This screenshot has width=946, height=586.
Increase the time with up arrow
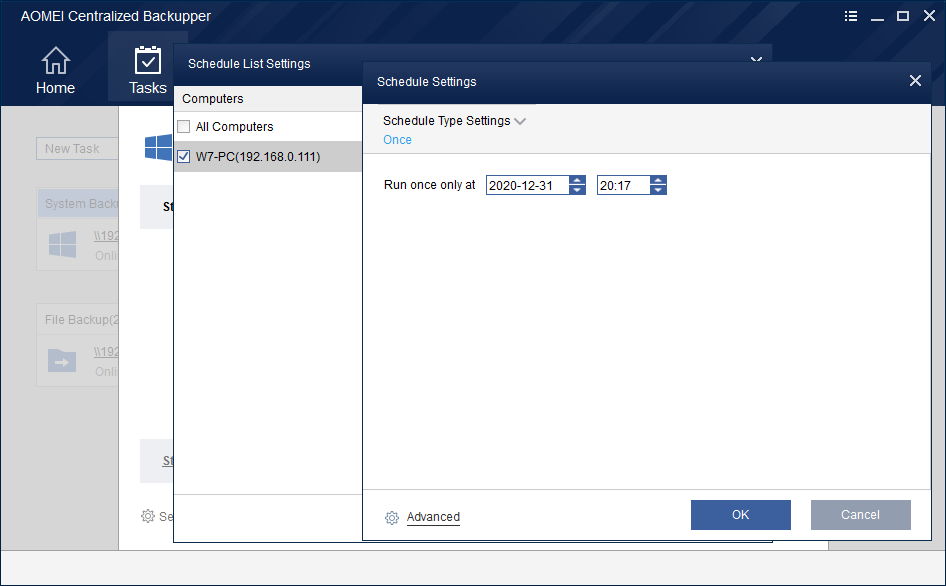[658, 180]
